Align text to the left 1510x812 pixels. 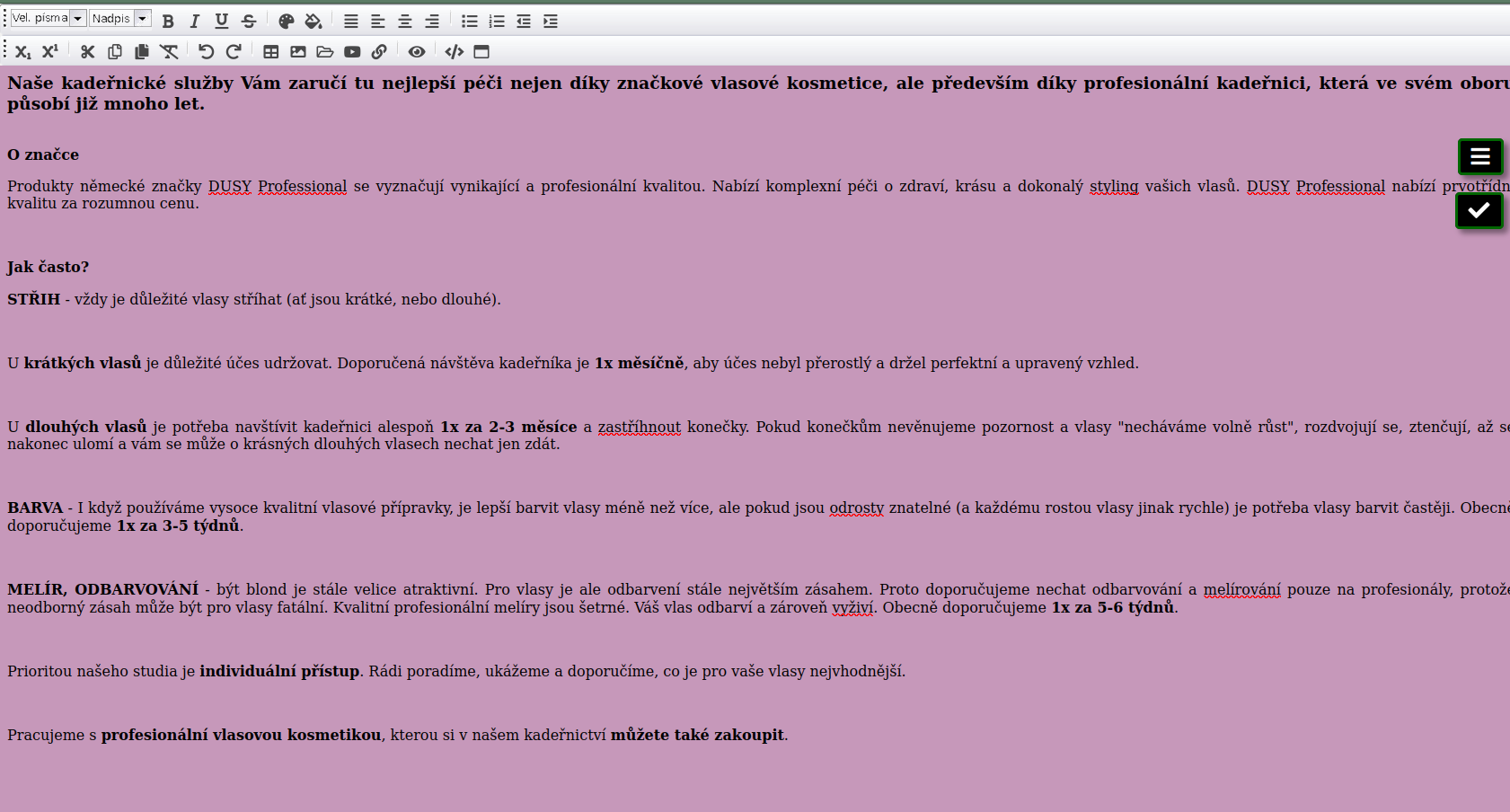378,21
